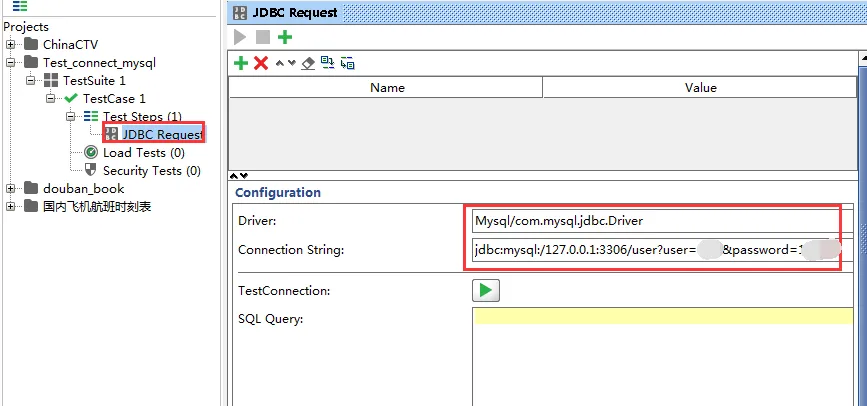This screenshot has width=867, height=406.
Task: Click the grayed-out run request play icon
Action: (240, 37)
